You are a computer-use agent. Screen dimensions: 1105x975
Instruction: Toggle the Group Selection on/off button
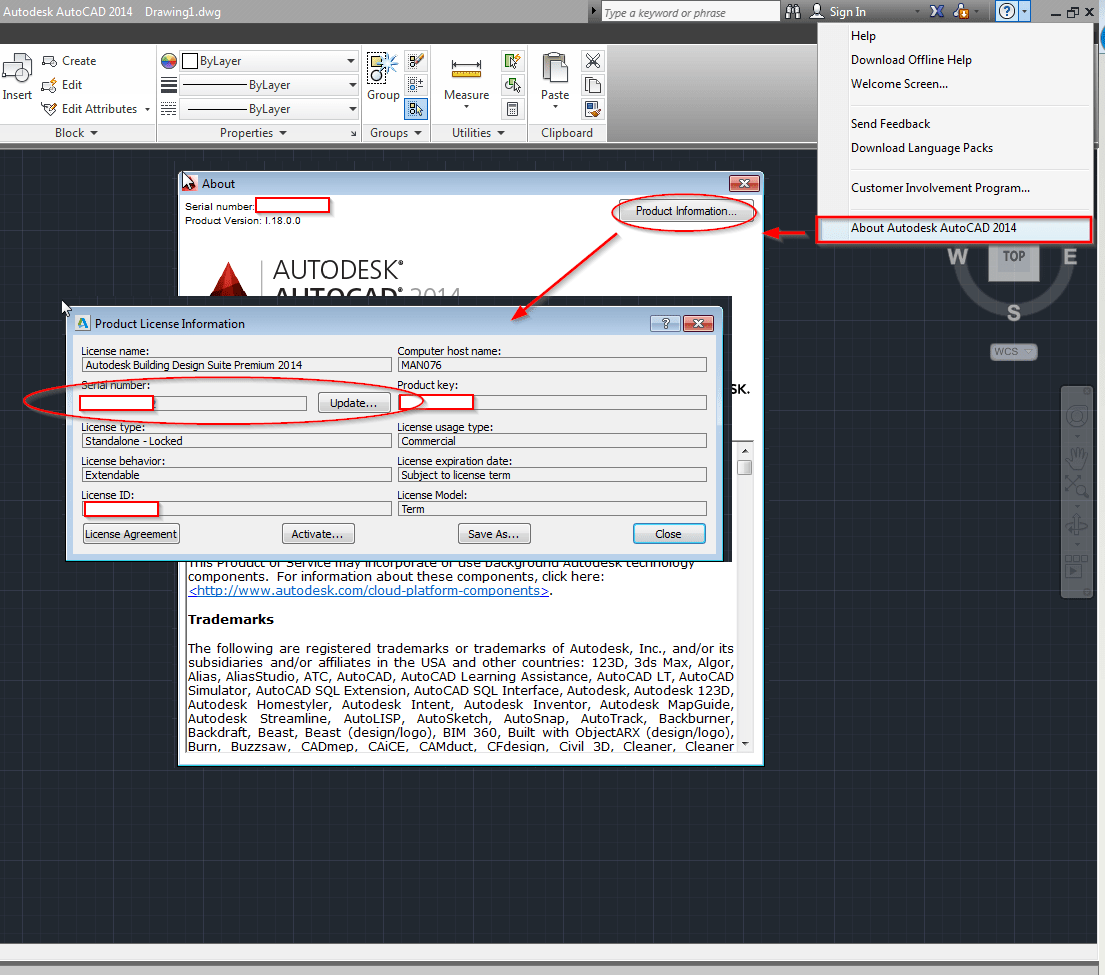pos(416,109)
